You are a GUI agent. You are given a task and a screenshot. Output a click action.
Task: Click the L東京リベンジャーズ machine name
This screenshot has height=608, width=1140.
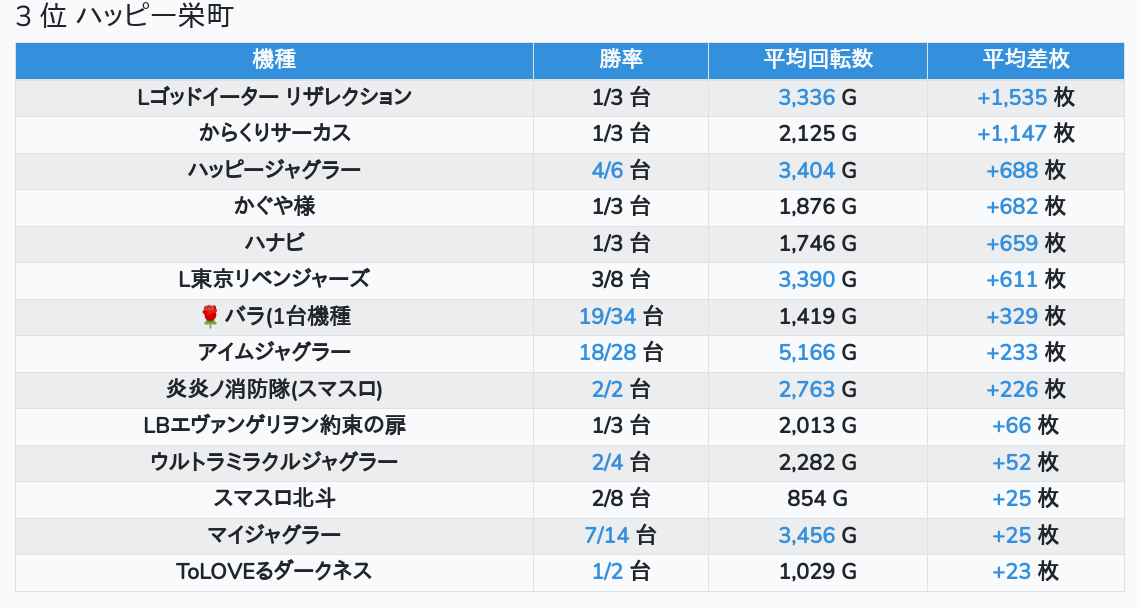tap(274, 279)
